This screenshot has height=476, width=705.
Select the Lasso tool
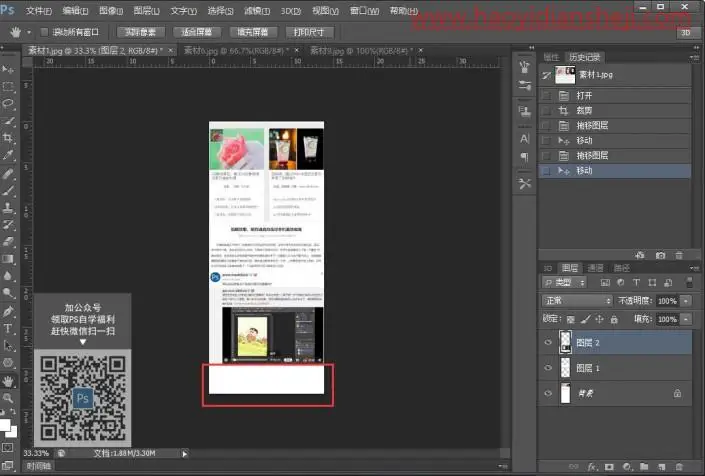click(8, 103)
